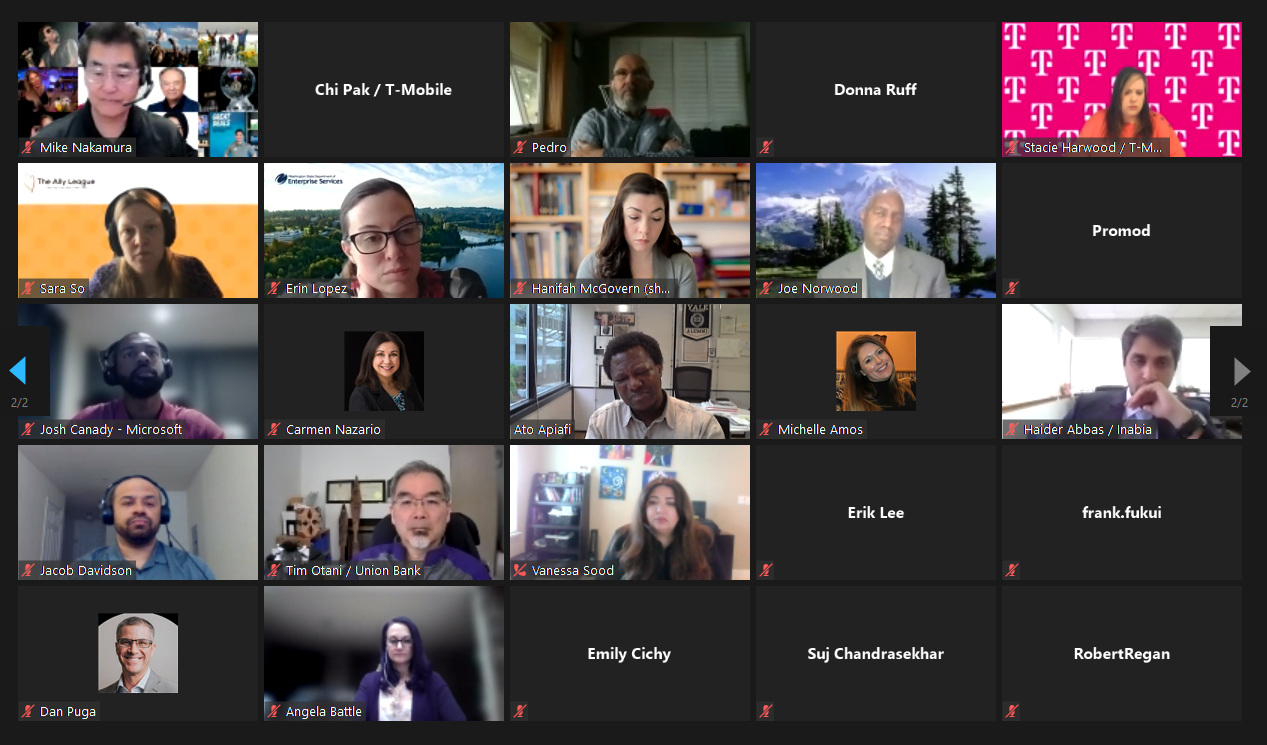Click muted mic icon next to Erin Lopez
The image size is (1267, 745).
(274, 288)
